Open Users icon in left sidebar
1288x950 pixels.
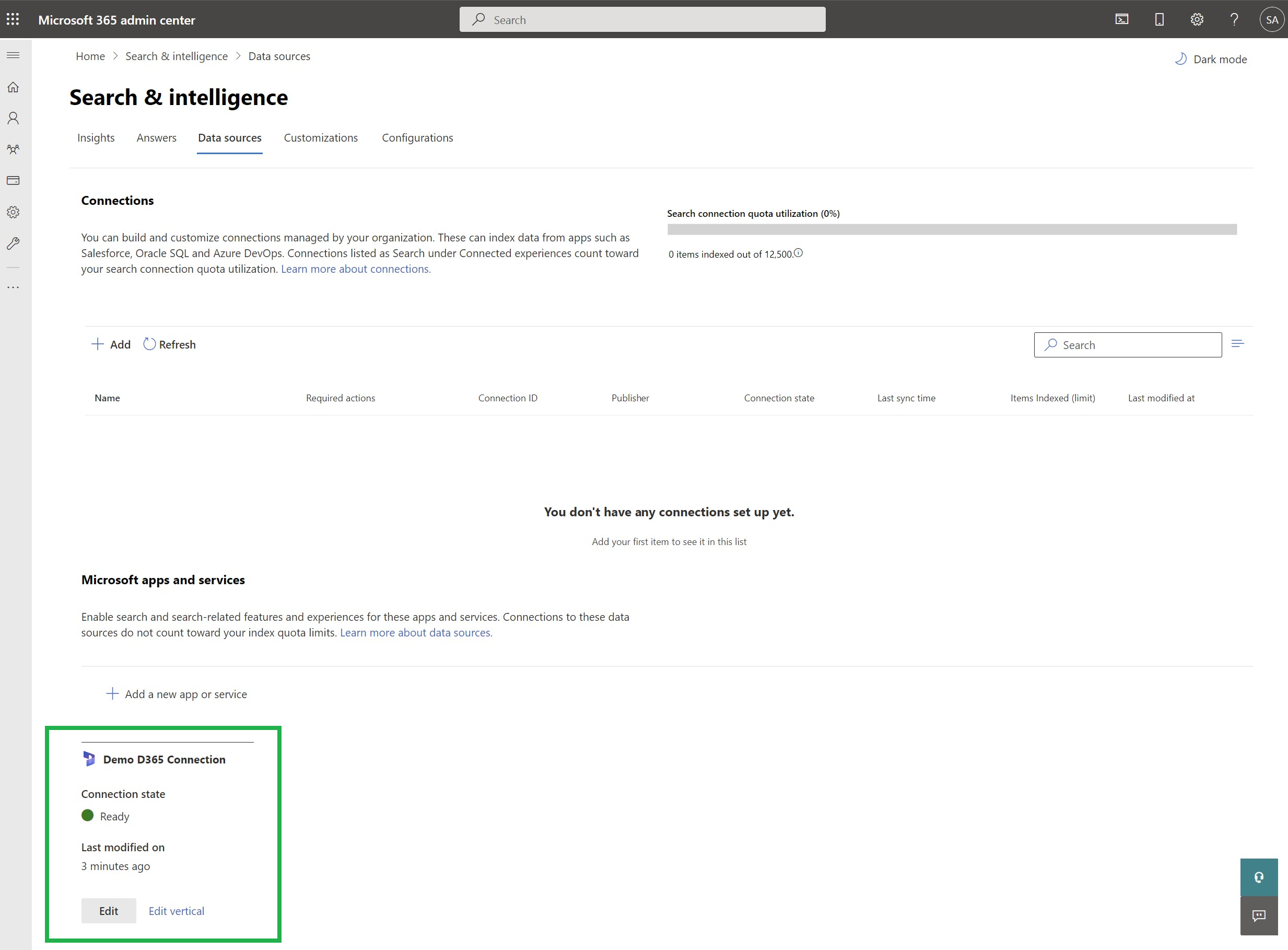click(x=13, y=119)
